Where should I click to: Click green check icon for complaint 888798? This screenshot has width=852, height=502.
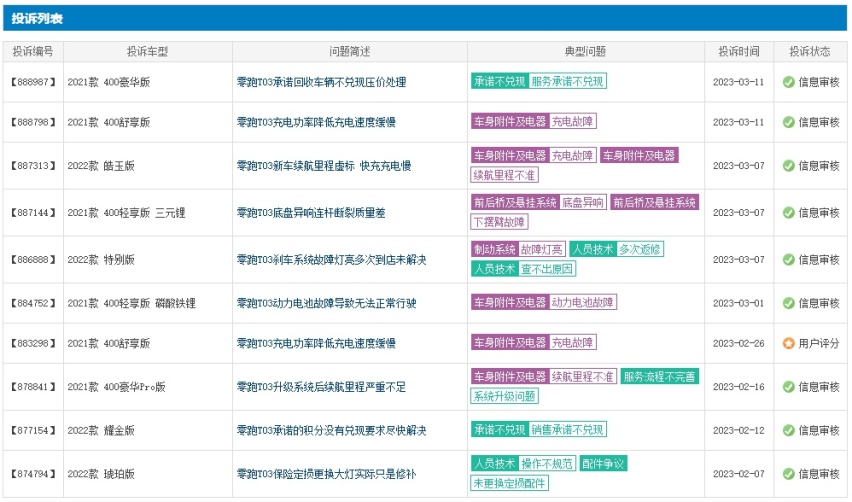point(788,122)
